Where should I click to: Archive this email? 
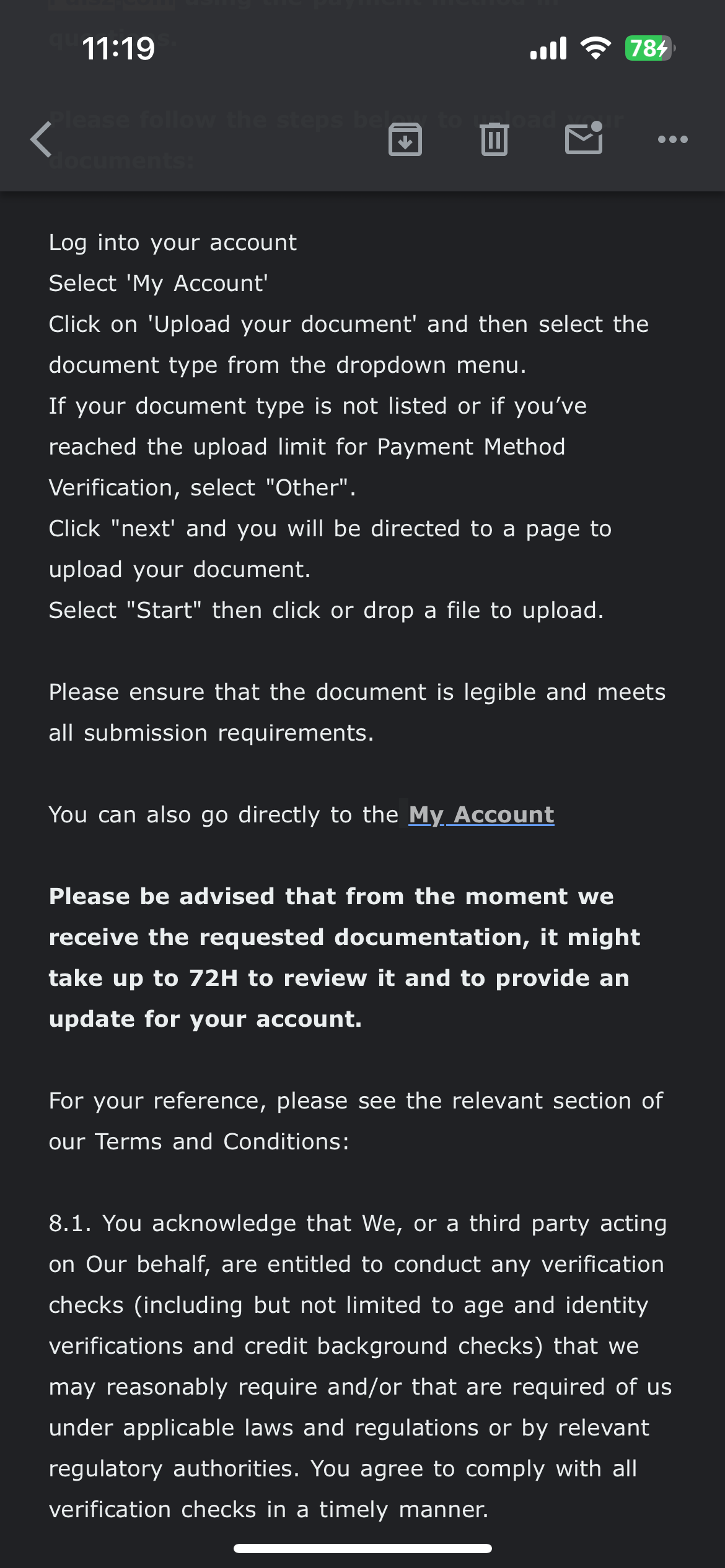point(405,139)
